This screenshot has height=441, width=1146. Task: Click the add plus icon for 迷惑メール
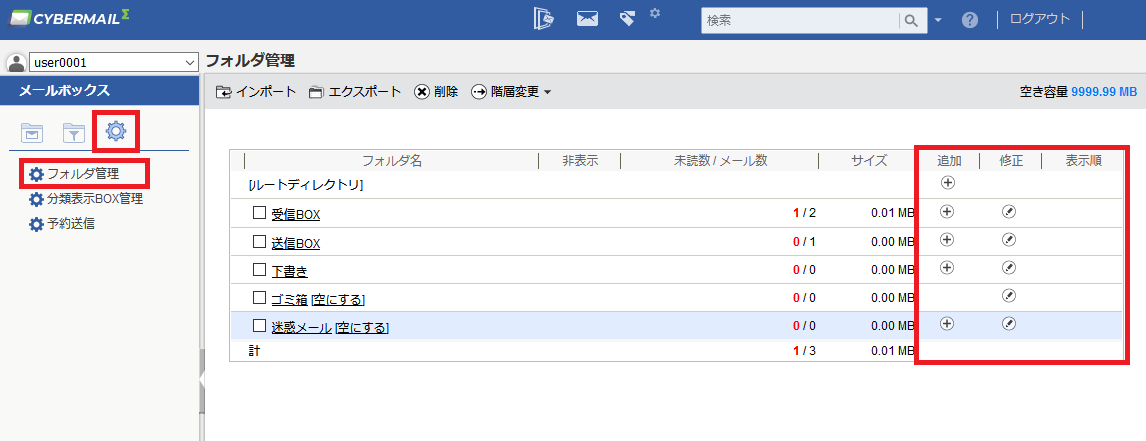point(946,323)
